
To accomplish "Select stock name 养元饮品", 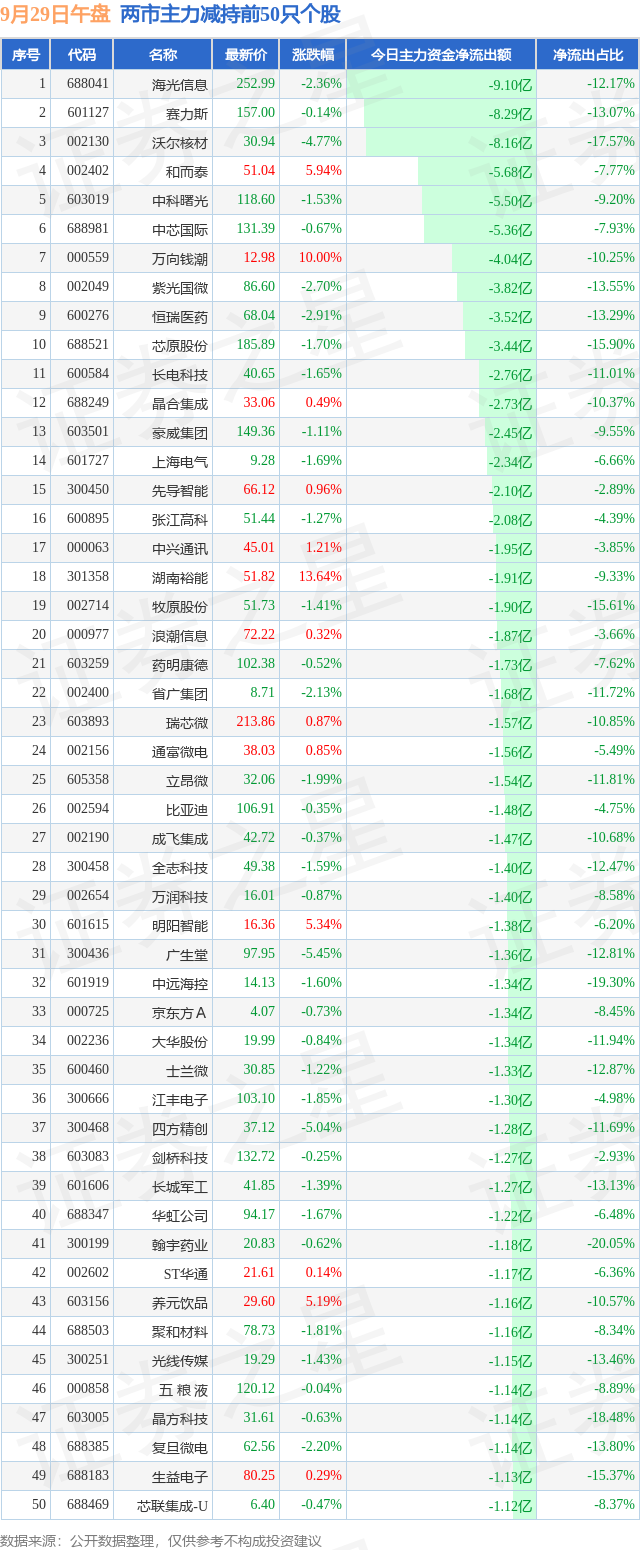I will [x=180, y=1302].
